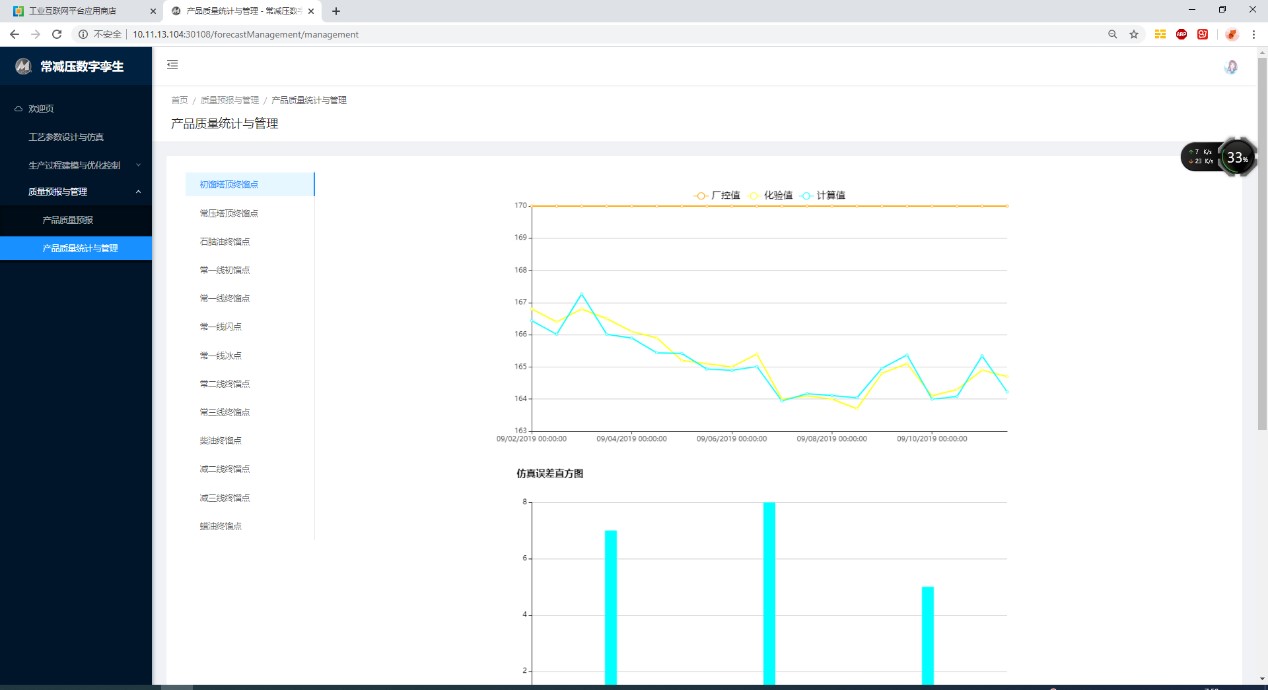Screen dimensions: 1268x690
Task: Toggle the 厂控值 series in the legend
Action: tap(717, 195)
